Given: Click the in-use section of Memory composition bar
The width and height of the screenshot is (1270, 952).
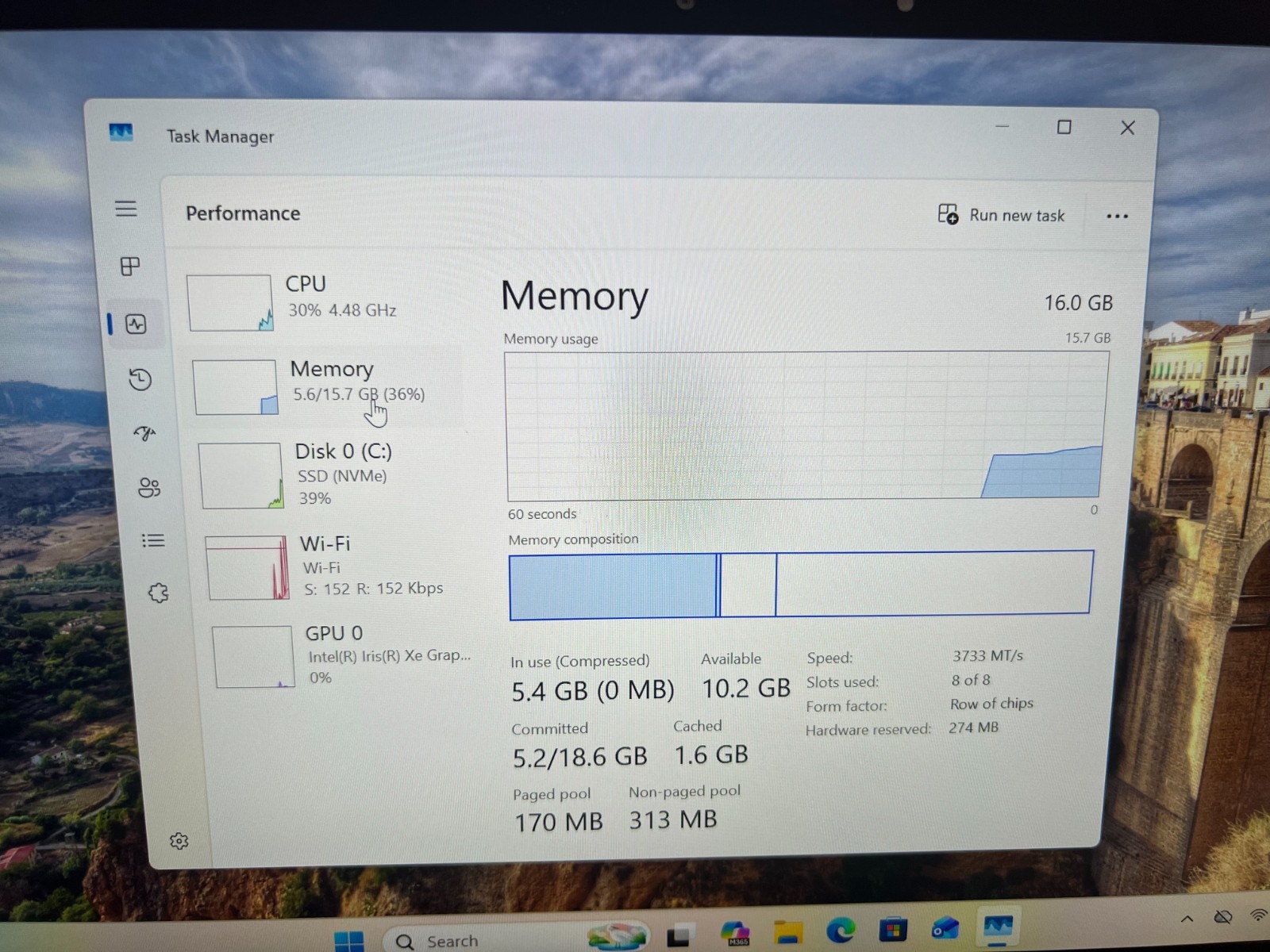Looking at the screenshot, I should 614,586.
